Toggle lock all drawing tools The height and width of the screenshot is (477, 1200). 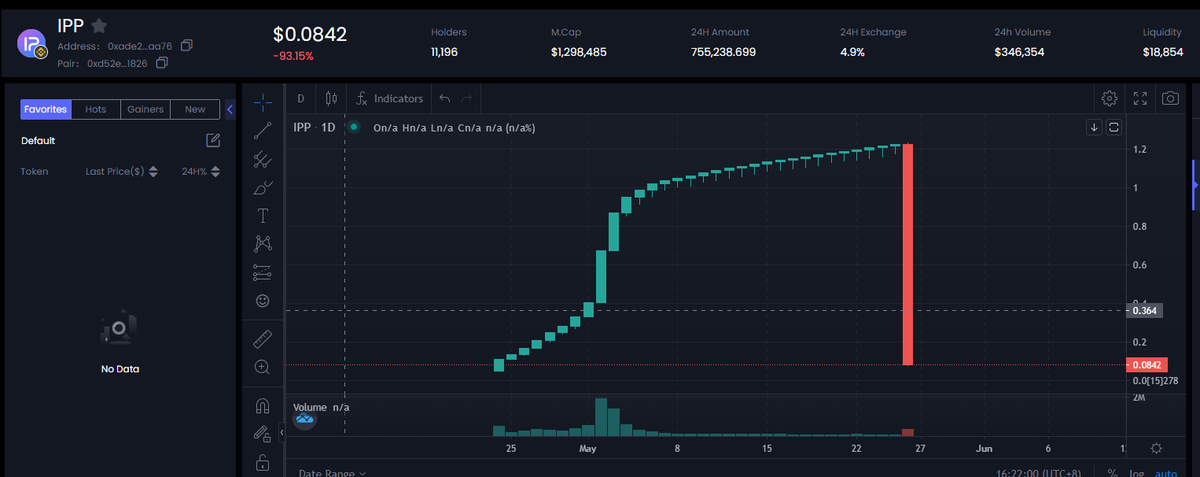(x=262, y=462)
